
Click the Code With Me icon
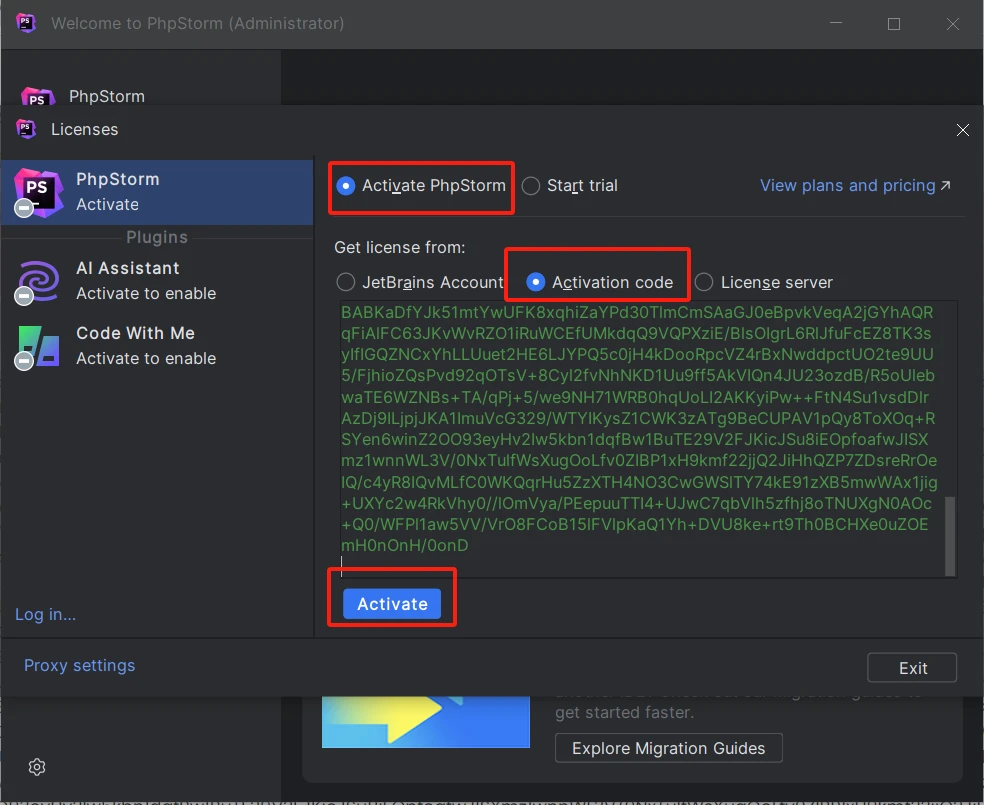tap(38, 346)
